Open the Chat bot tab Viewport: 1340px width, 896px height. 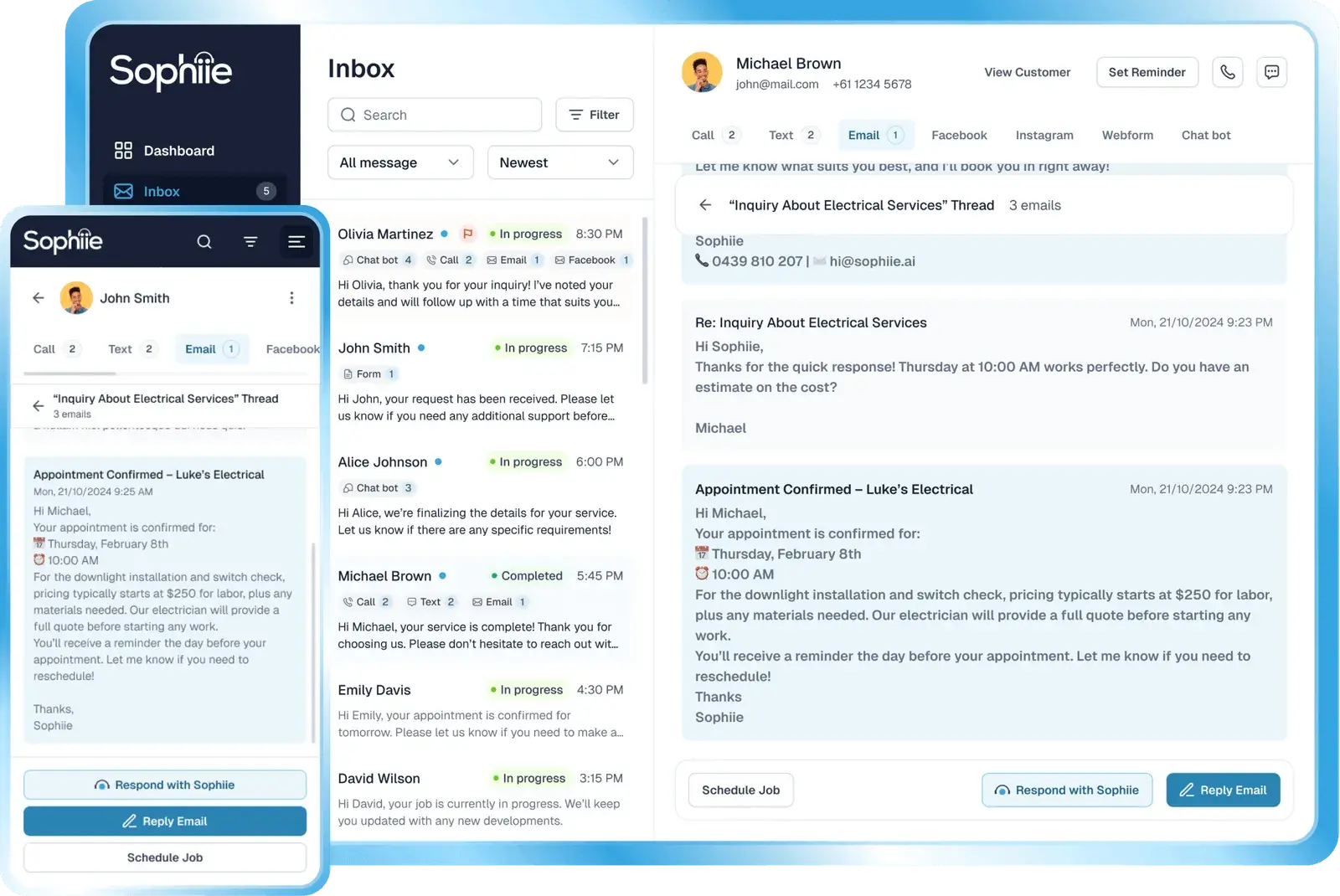(1206, 135)
